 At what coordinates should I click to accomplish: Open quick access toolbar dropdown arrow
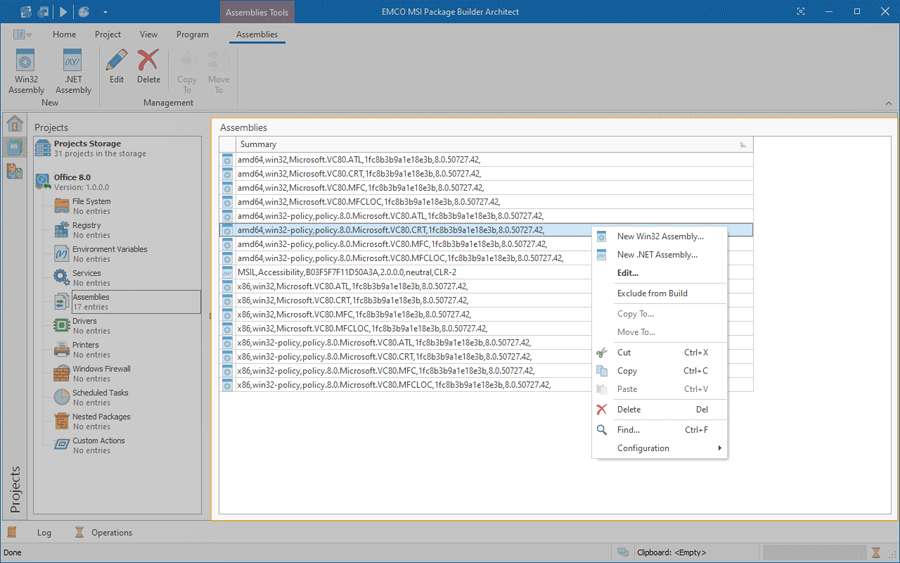[x=105, y=12]
